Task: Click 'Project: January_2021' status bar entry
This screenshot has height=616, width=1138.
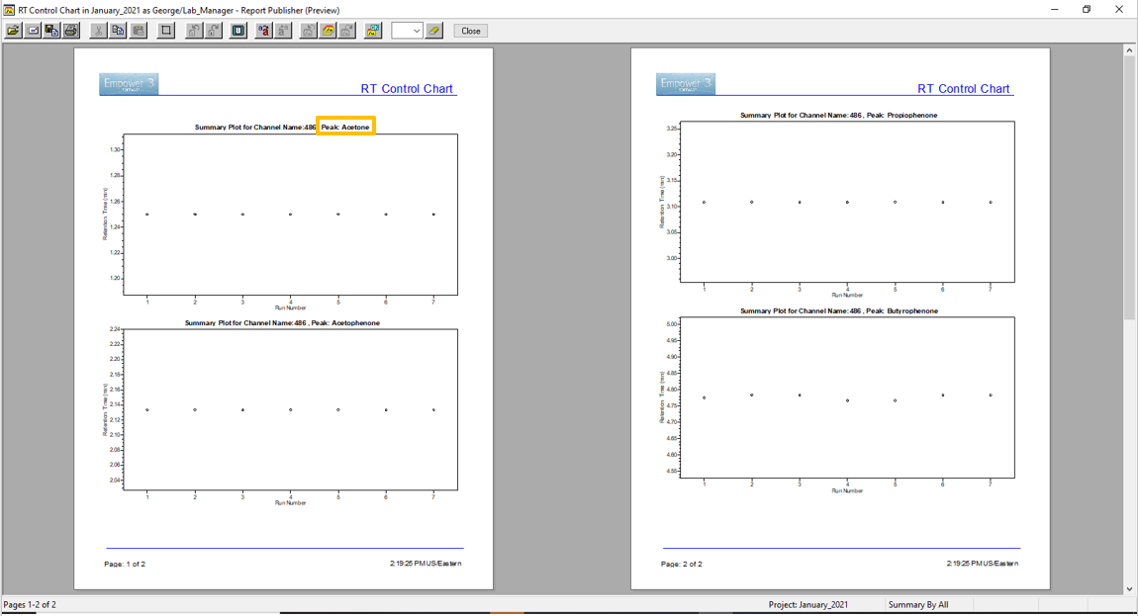Action: point(808,604)
